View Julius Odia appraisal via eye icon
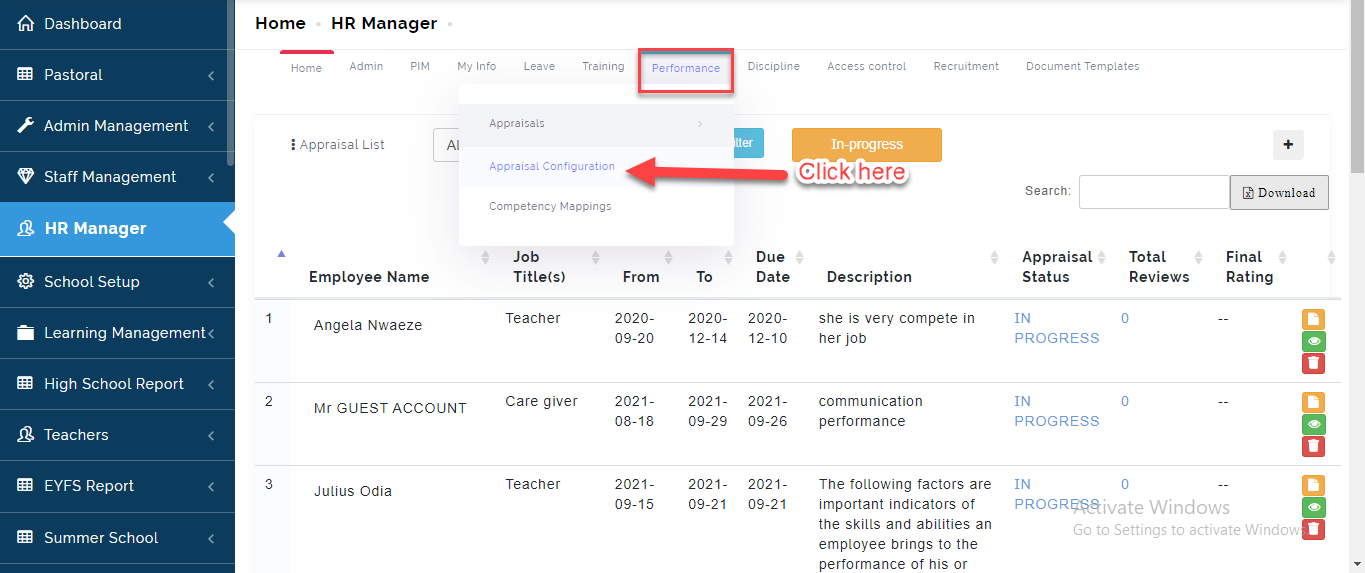 coord(1314,507)
